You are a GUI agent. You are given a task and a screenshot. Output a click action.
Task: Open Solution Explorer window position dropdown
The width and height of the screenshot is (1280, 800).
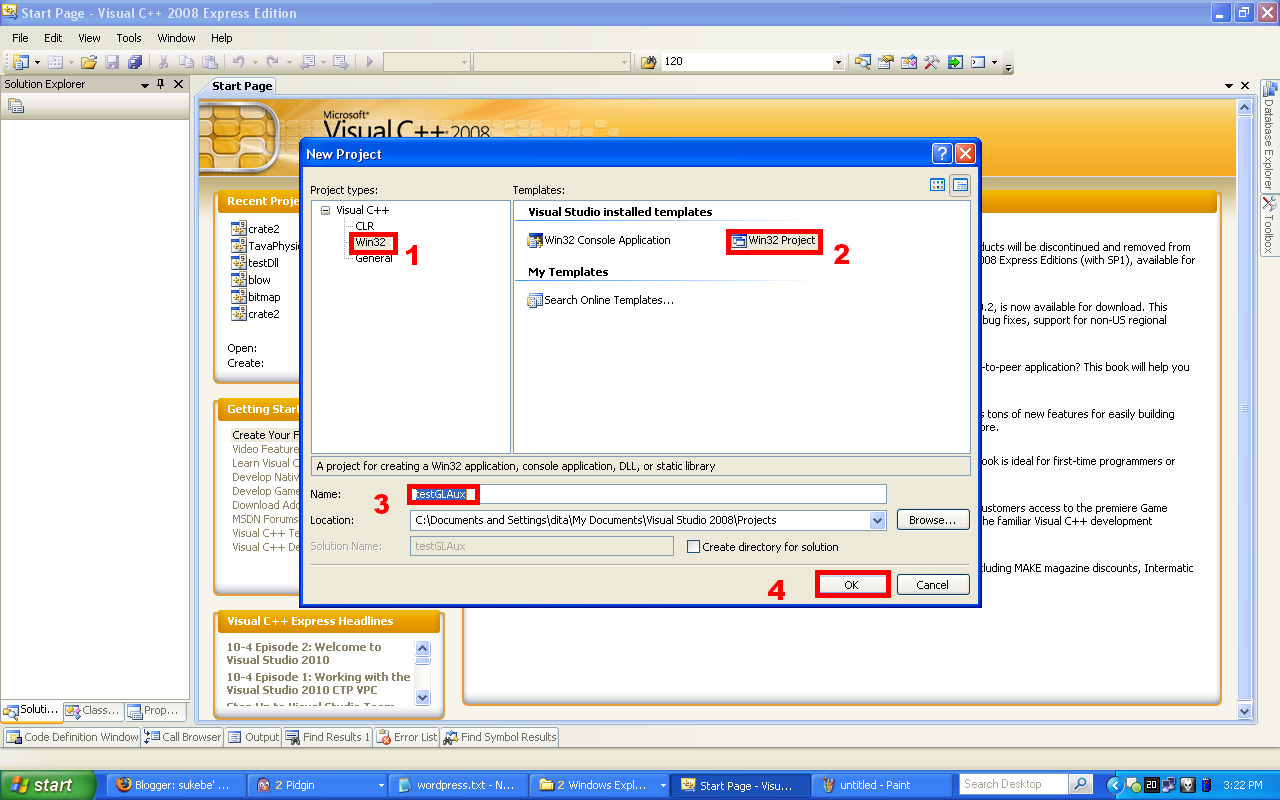(x=145, y=85)
